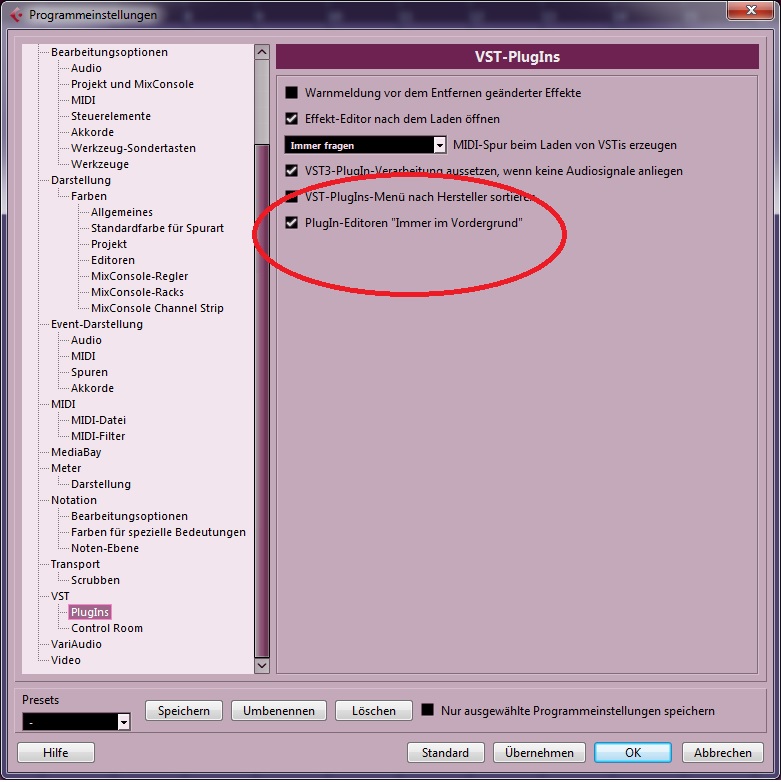Open Control Room settings

(x=107, y=628)
